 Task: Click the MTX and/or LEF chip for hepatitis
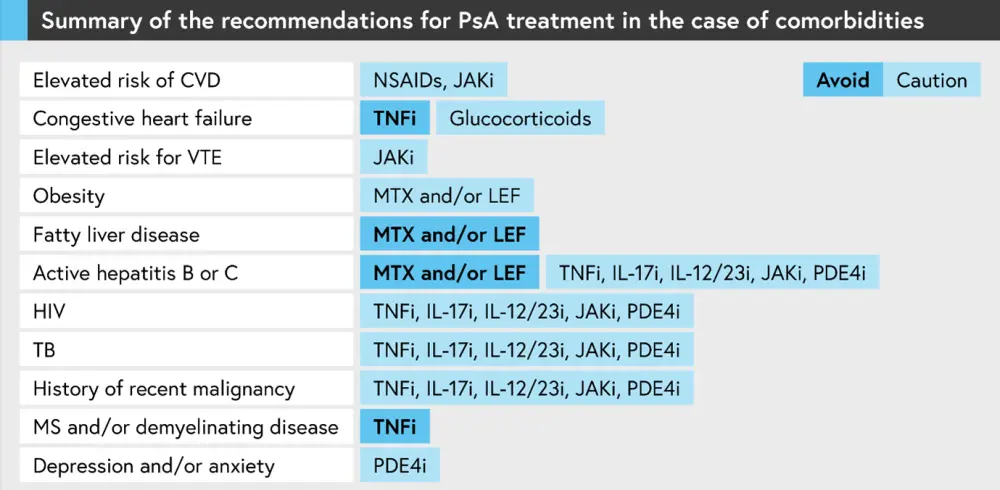tap(449, 273)
